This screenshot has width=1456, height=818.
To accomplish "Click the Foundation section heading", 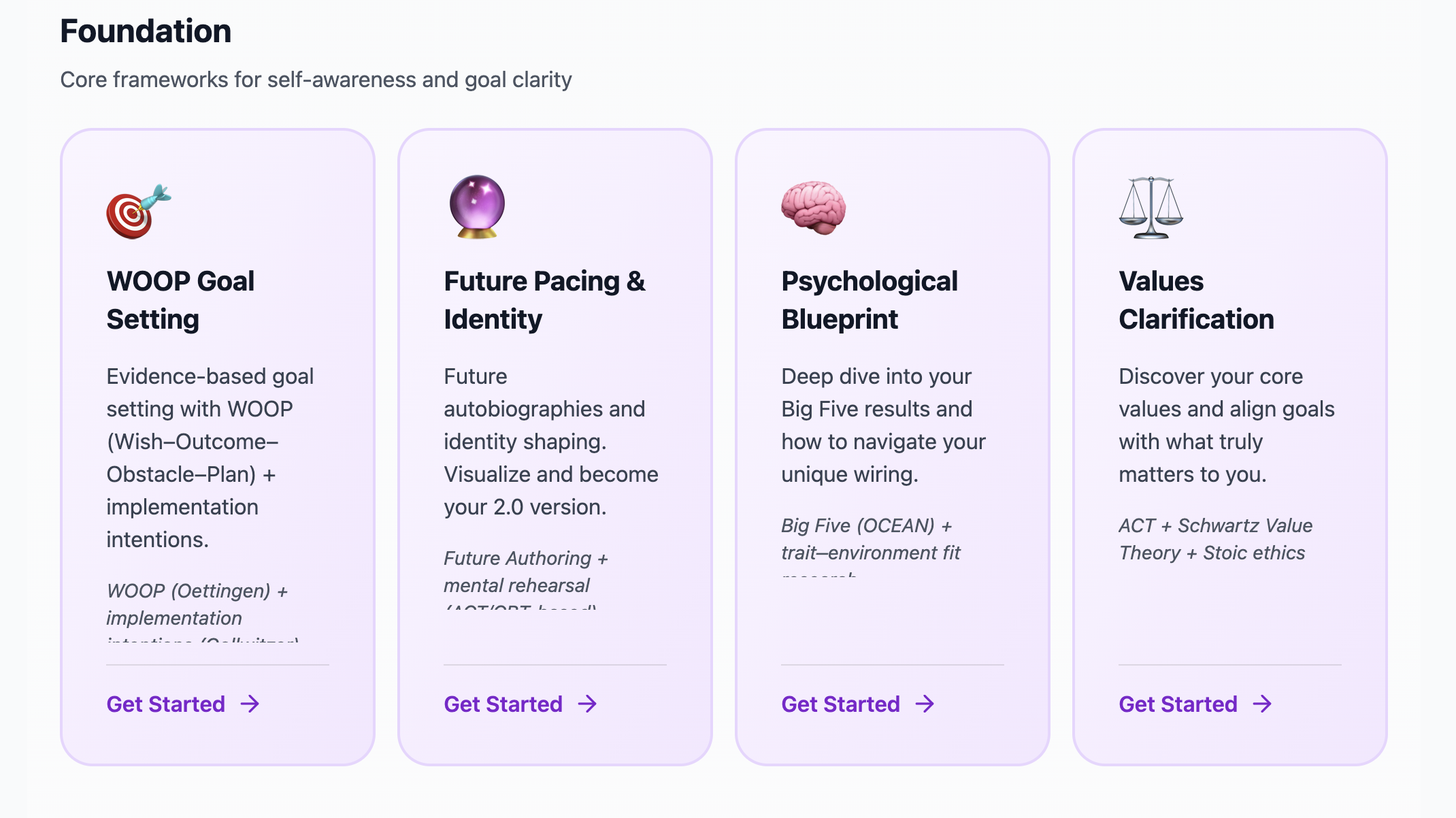I will 146,31.
